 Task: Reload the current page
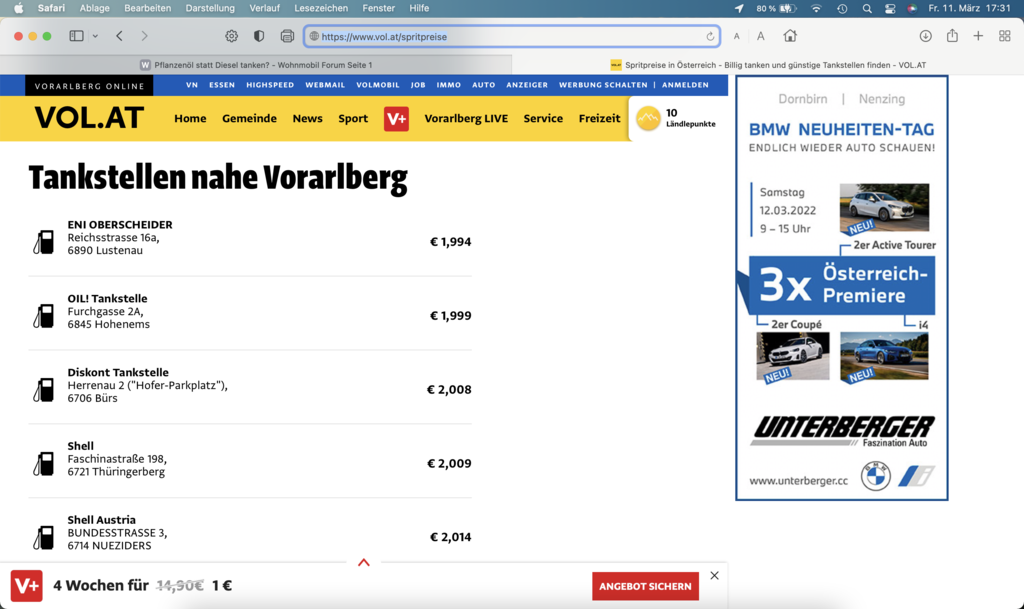point(710,37)
